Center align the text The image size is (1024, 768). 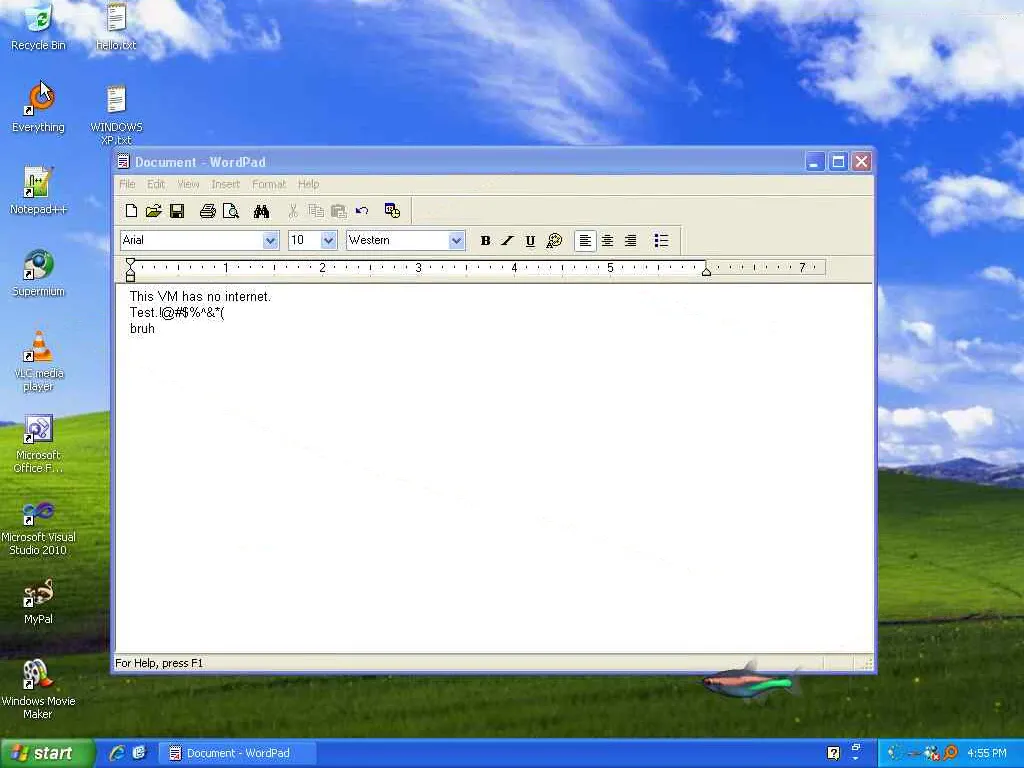607,240
